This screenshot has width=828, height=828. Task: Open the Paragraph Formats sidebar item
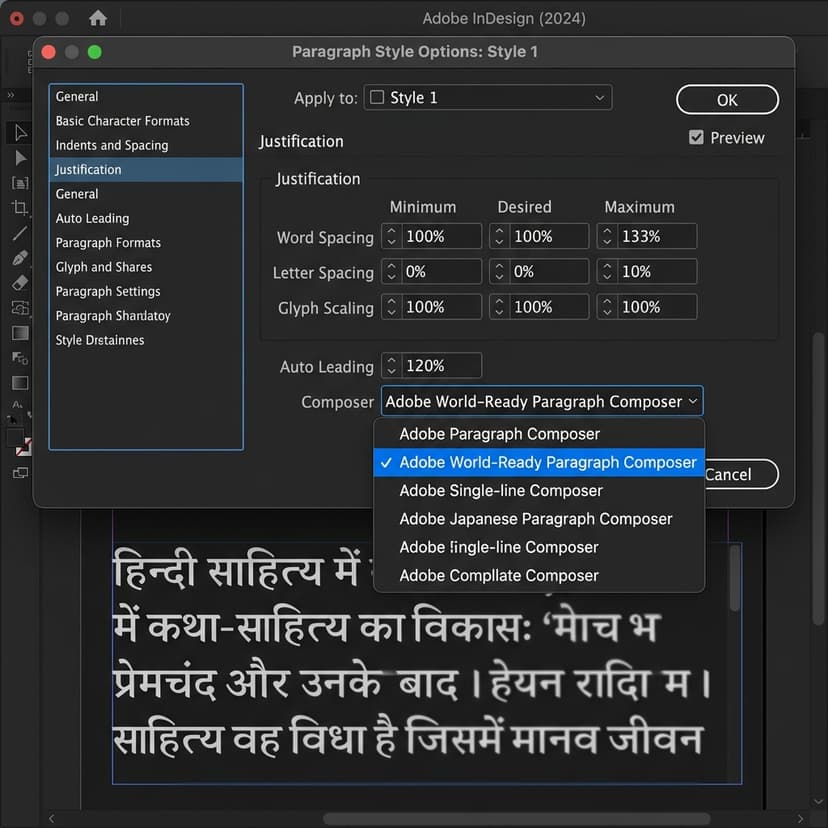pos(146,242)
